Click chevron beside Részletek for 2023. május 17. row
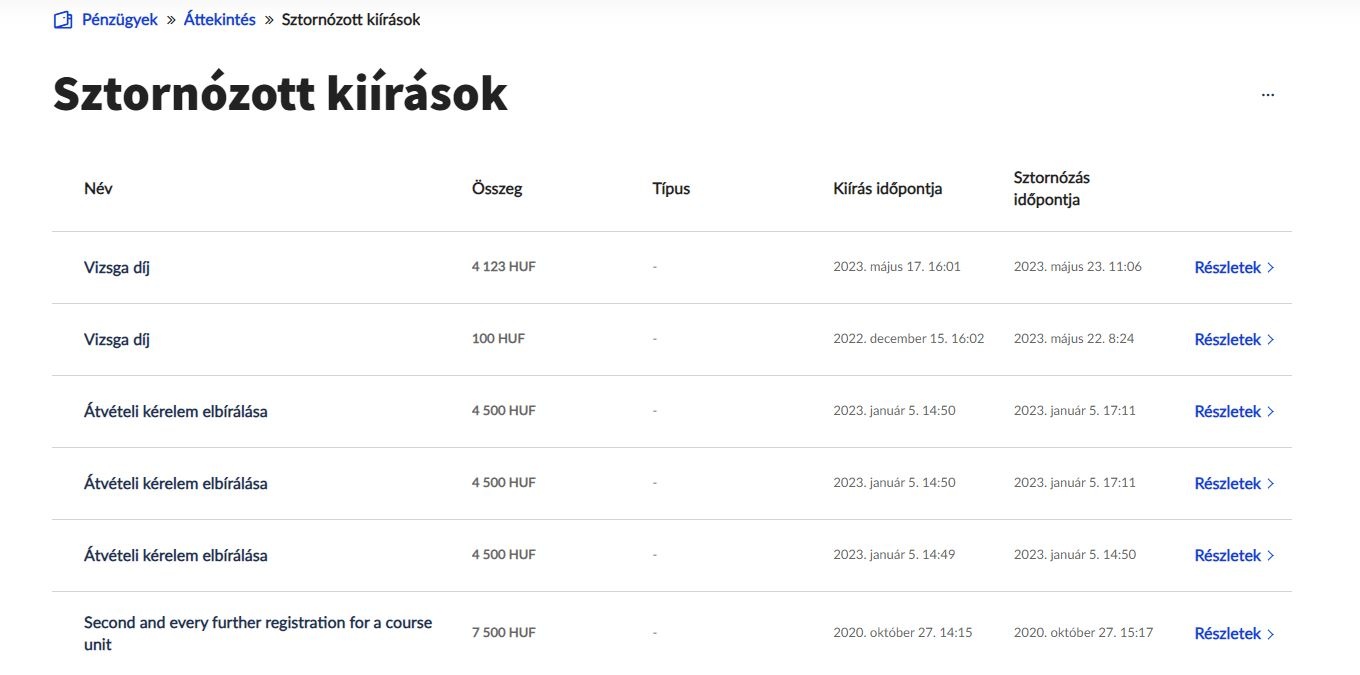This screenshot has width=1360, height=675. (1271, 268)
